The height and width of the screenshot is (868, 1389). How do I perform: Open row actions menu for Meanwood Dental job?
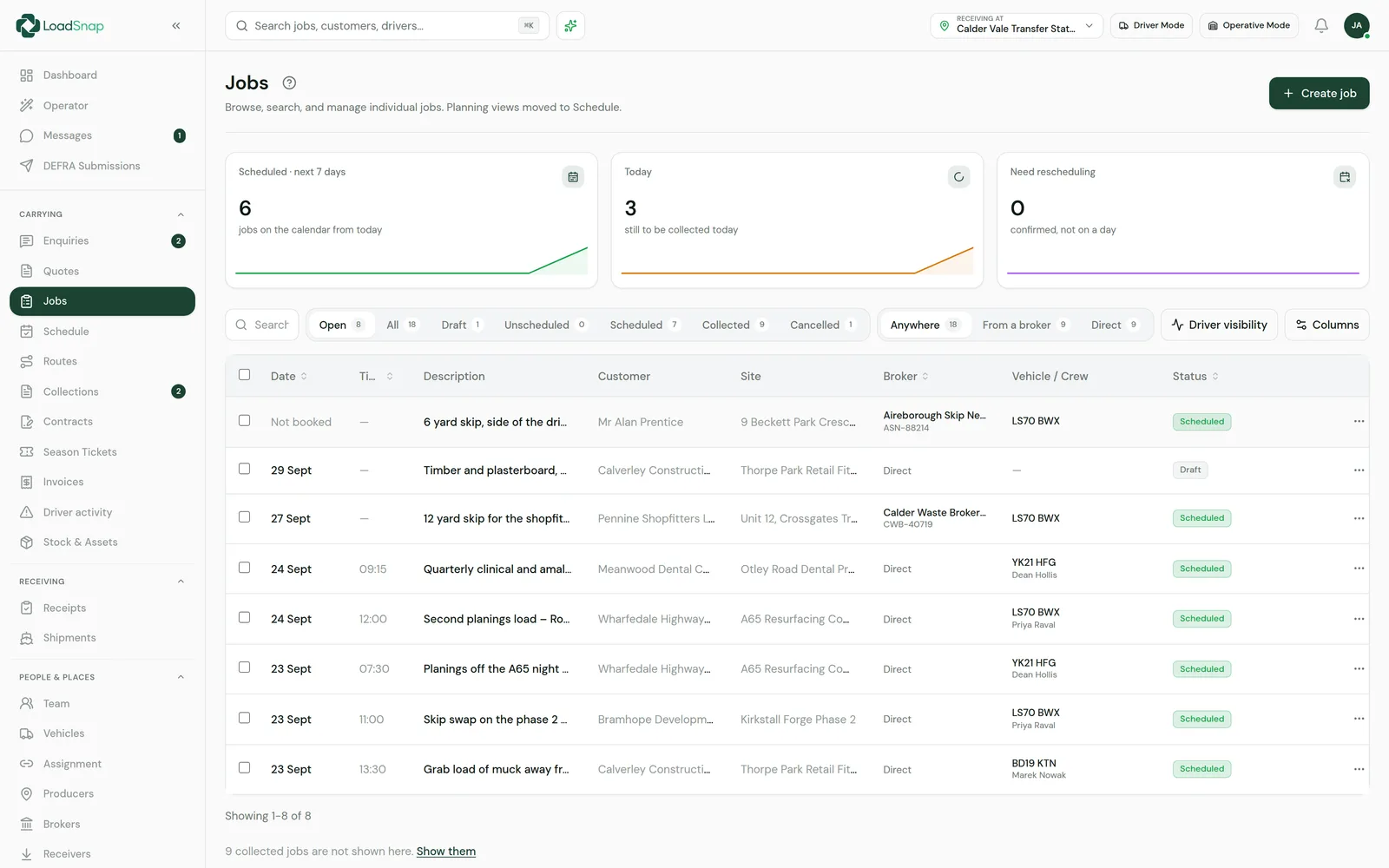pos(1359,569)
